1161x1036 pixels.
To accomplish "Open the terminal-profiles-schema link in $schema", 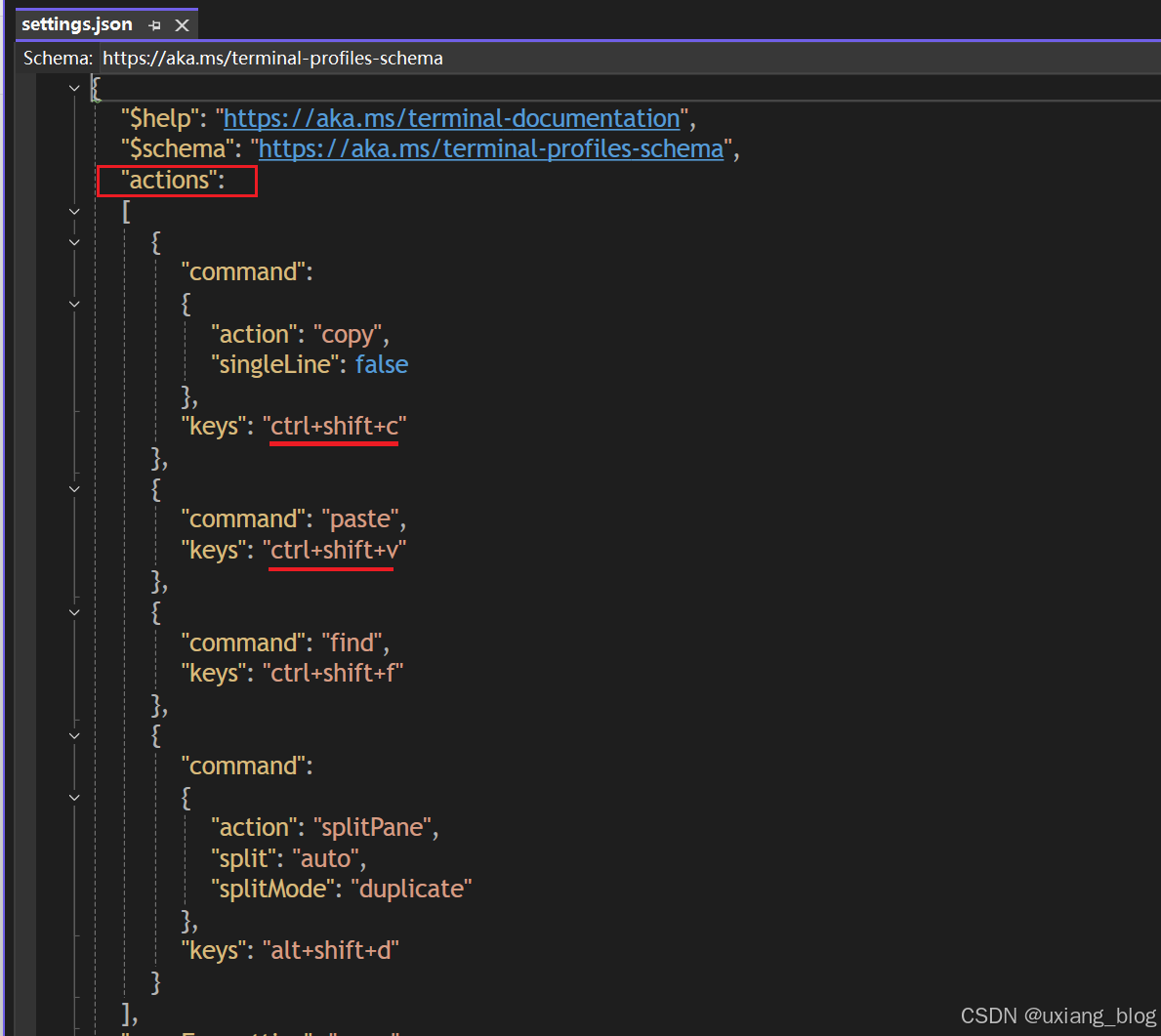I will (x=491, y=148).
